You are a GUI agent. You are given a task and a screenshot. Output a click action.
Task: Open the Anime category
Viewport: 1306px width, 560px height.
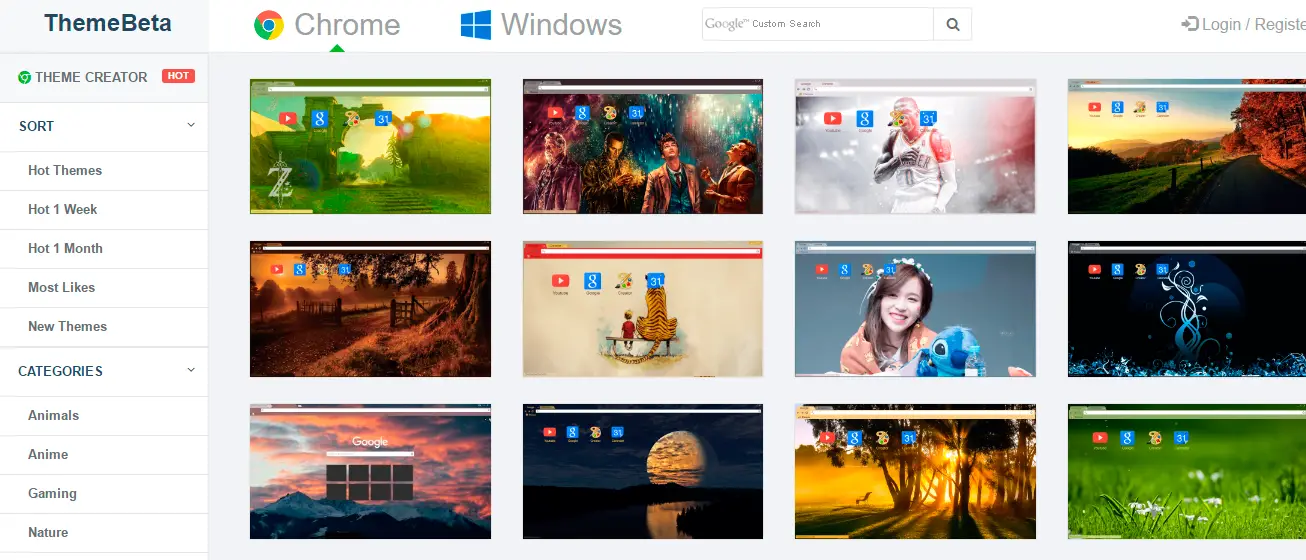(x=48, y=454)
